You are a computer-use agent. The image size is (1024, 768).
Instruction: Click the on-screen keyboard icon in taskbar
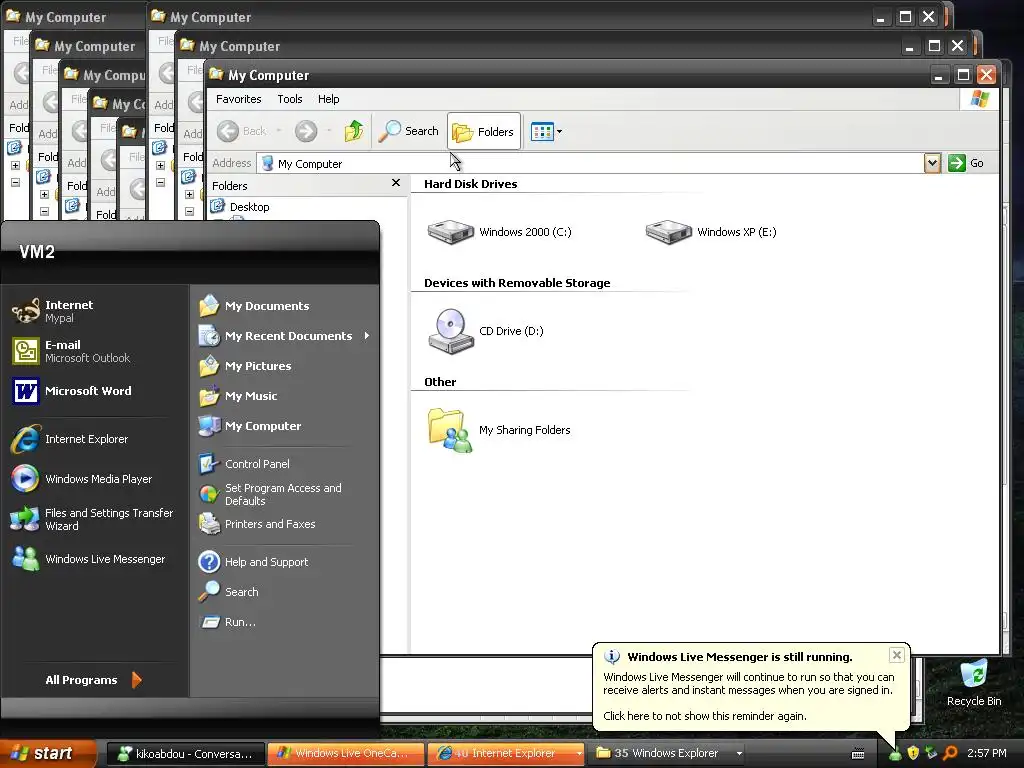coord(858,754)
